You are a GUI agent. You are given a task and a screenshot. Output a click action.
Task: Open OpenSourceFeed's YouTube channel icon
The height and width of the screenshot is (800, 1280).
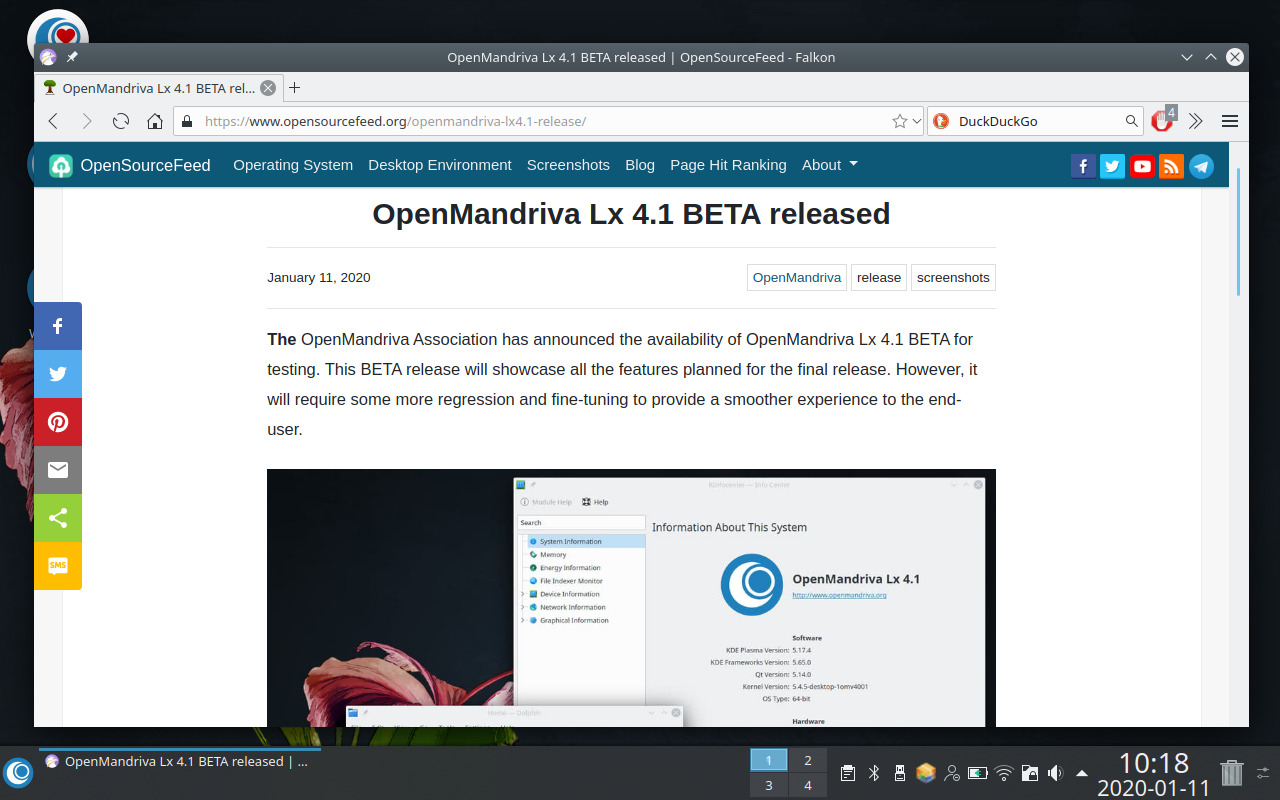[x=1142, y=166]
